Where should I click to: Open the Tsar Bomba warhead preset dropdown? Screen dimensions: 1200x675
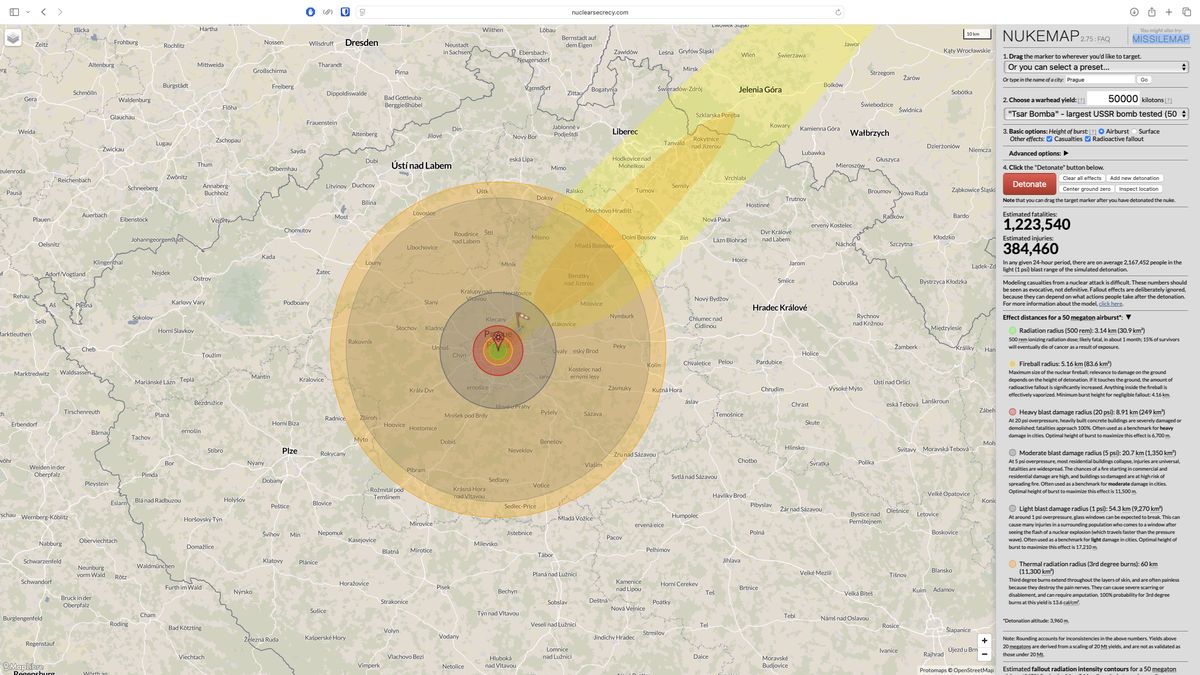coord(1096,114)
